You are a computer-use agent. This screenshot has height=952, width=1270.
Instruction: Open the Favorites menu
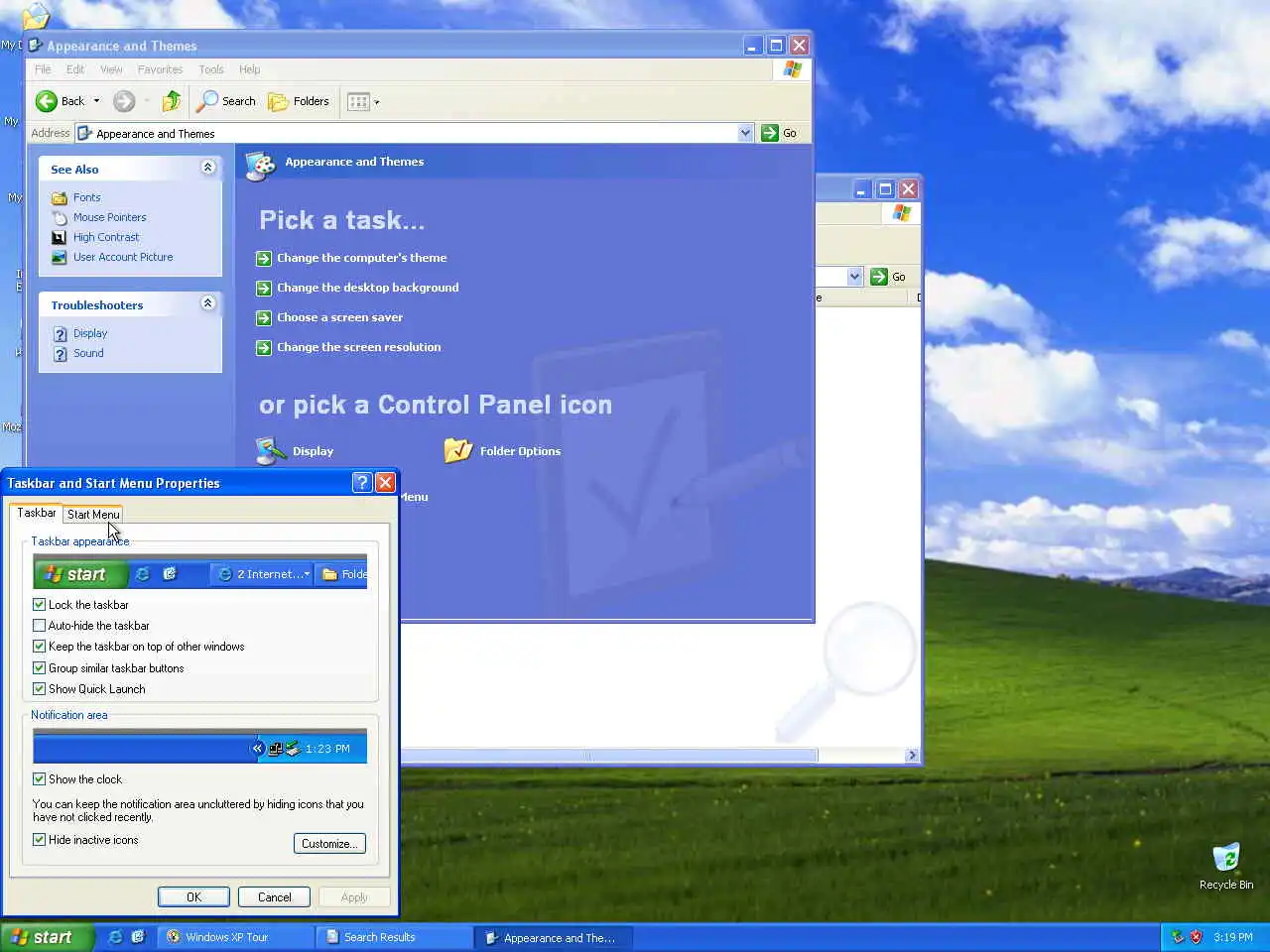(160, 69)
